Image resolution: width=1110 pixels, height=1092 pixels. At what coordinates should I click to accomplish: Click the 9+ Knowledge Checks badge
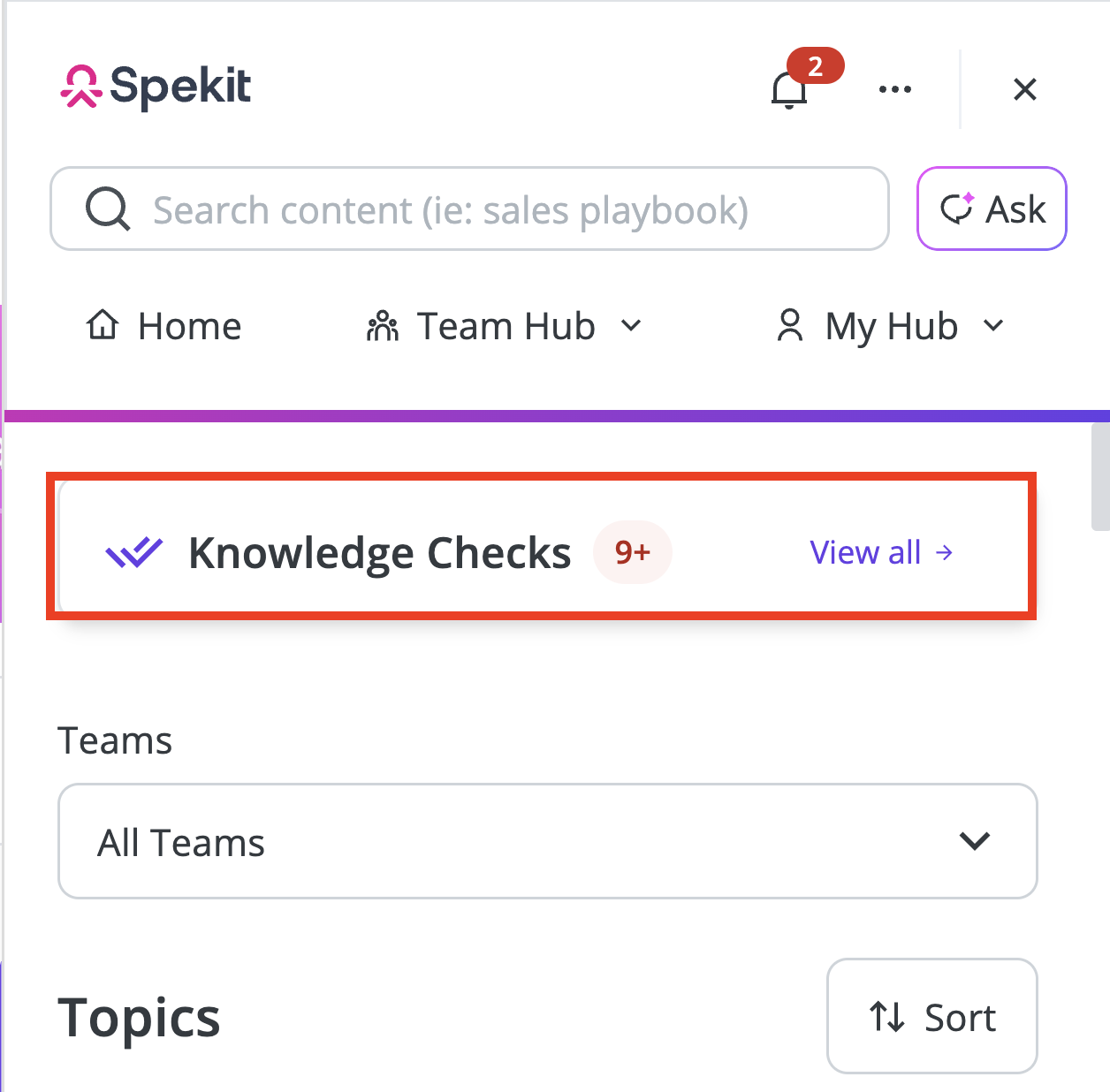click(x=633, y=552)
